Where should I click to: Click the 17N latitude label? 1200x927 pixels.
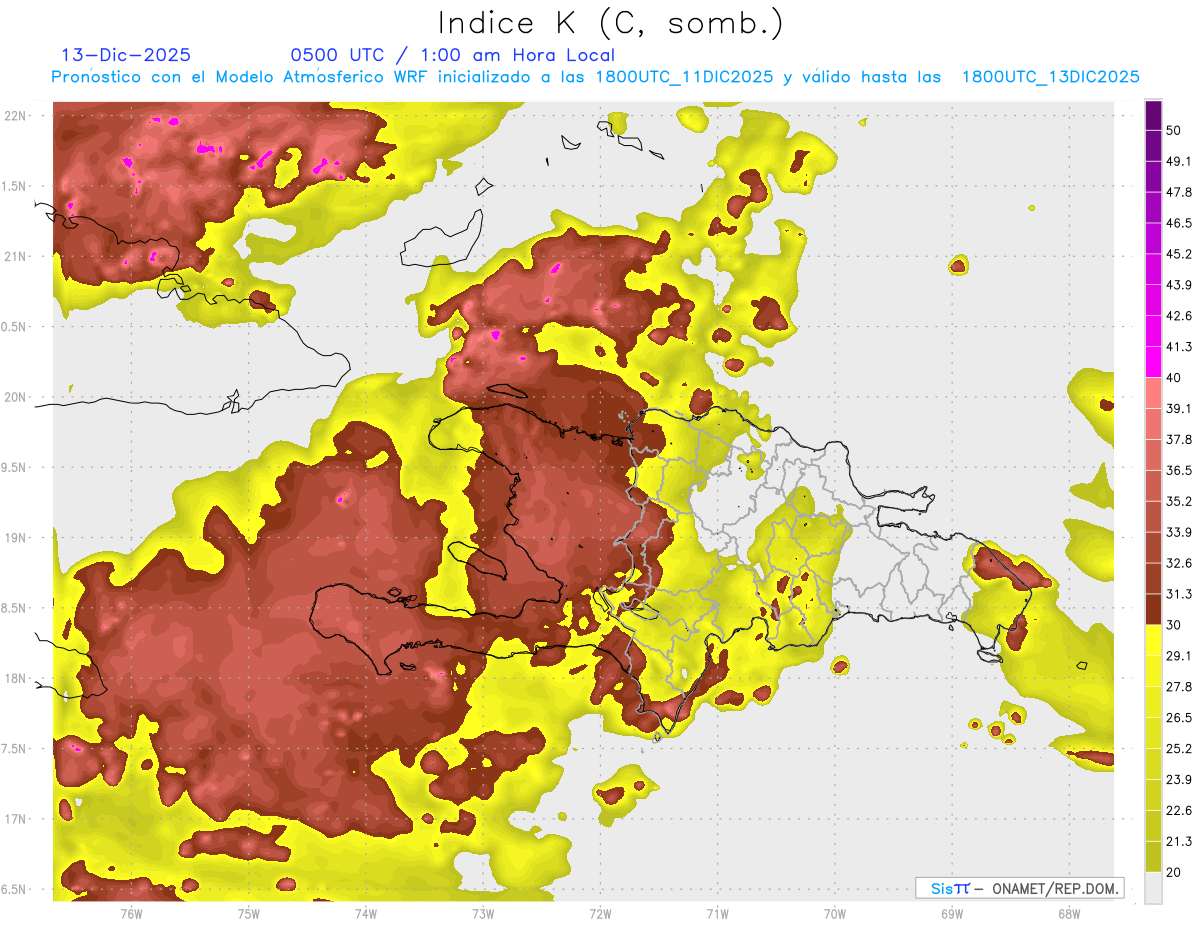[16, 819]
